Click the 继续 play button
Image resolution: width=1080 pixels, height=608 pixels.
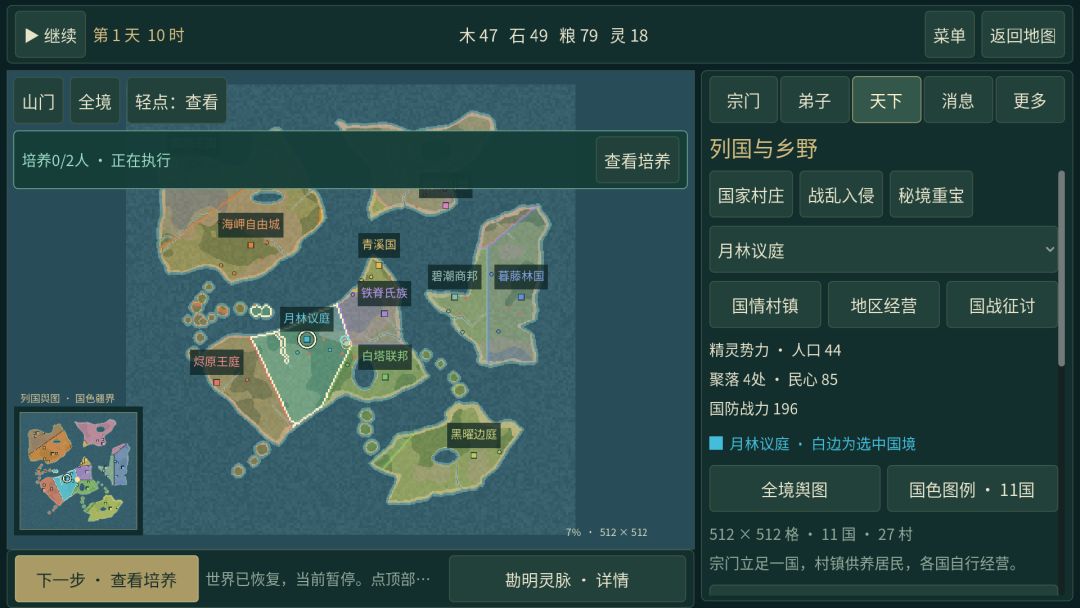click(x=50, y=35)
